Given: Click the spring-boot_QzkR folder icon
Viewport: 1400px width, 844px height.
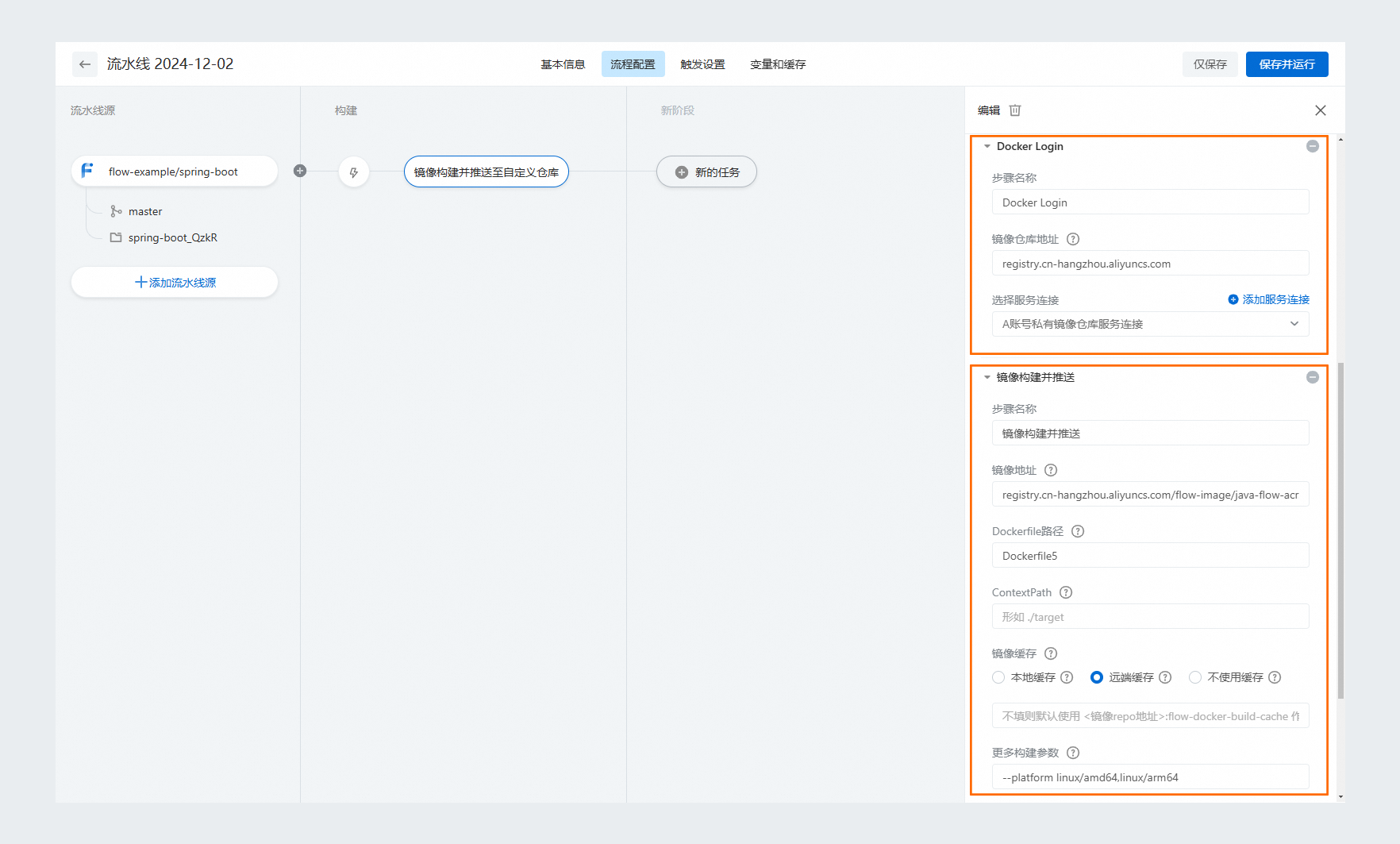Looking at the screenshot, I should [x=116, y=237].
